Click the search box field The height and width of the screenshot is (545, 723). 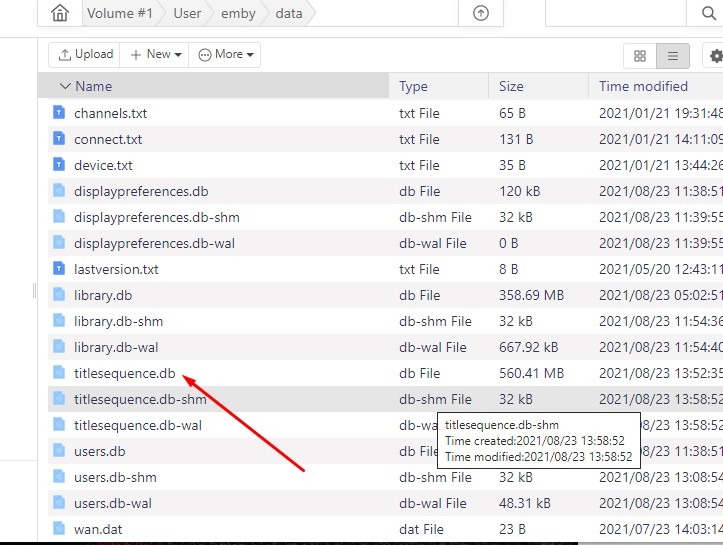(x=616, y=13)
